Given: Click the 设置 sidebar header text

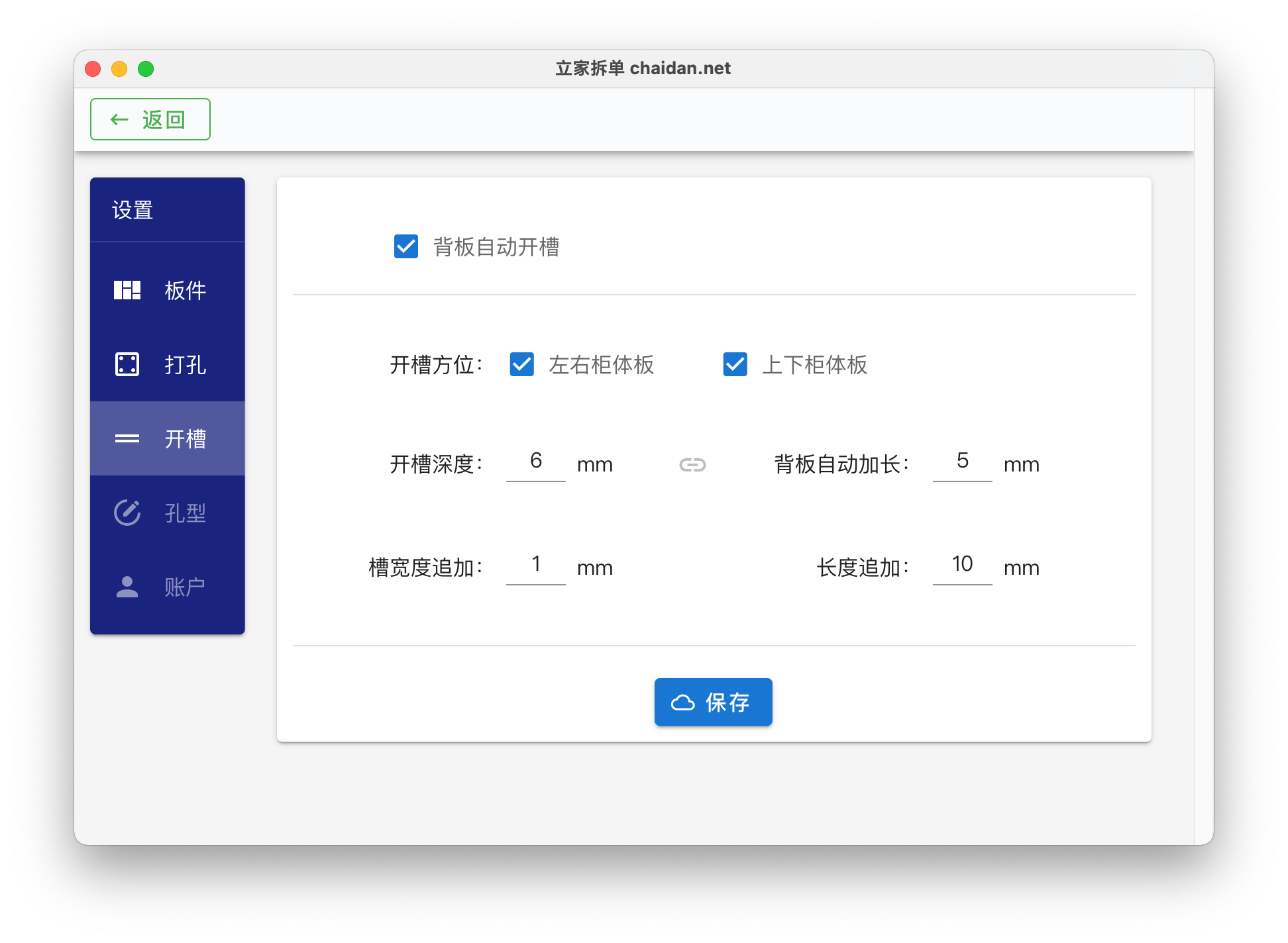Looking at the screenshot, I should point(133,210).
